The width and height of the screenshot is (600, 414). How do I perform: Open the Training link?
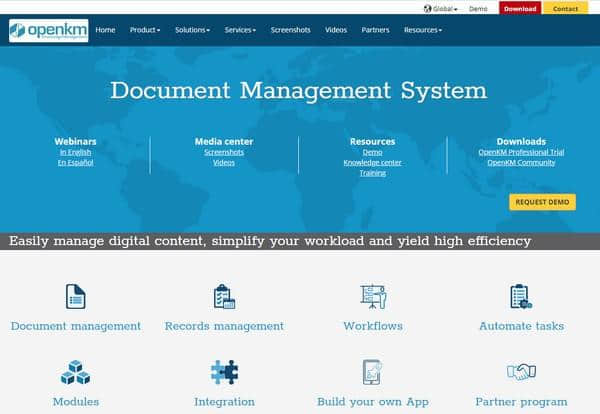coord(373,173)
